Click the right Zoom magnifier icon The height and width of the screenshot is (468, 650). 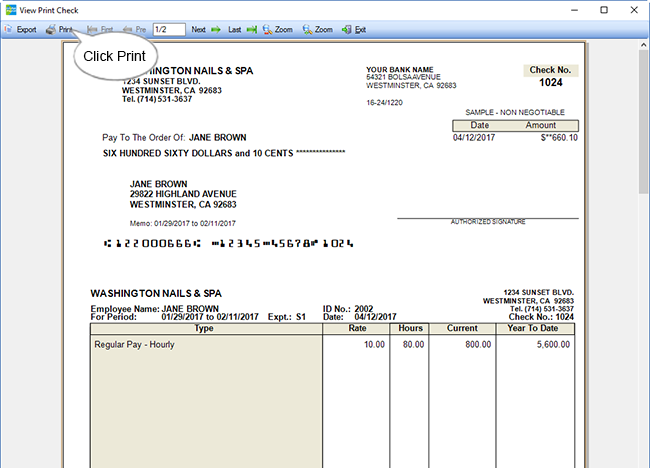pos(307,30)
